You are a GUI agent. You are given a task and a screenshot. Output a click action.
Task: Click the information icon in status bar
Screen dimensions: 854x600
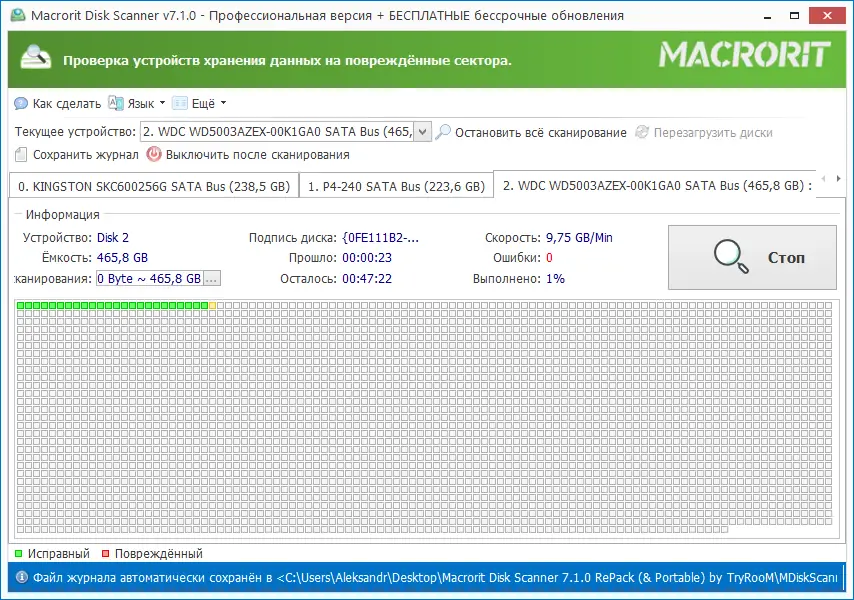[22, 577]
